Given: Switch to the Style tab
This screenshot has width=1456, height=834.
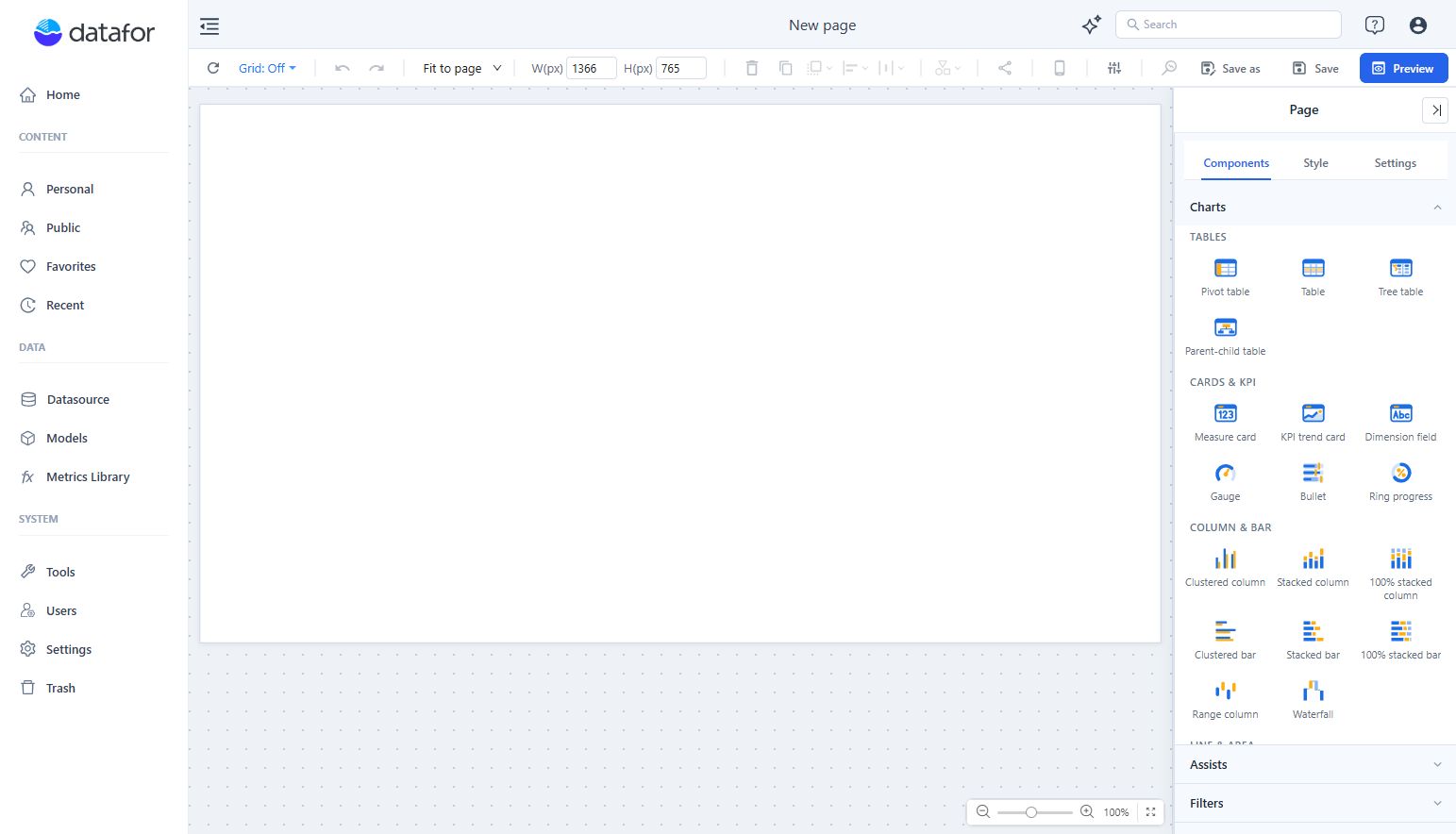Looking at the screenshot, I should [x=1315, y=163].
